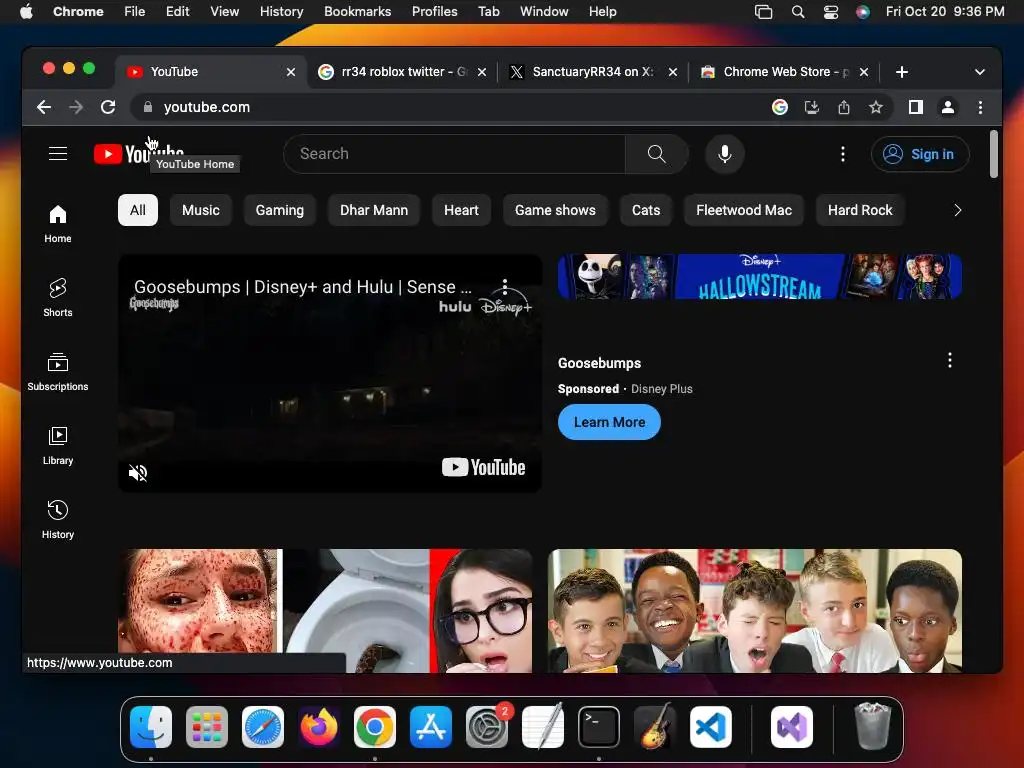Open Finder from the Dock

click(151, 727)
